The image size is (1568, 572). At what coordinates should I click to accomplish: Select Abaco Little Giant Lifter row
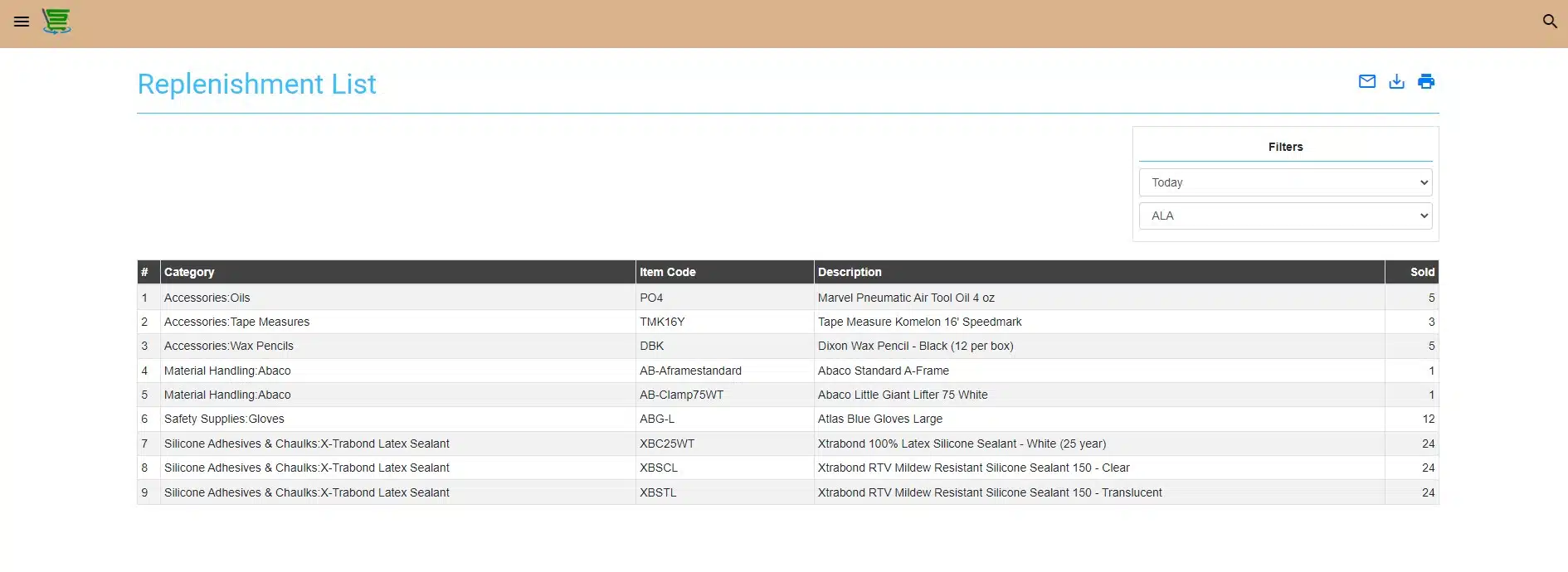(903, 395)
